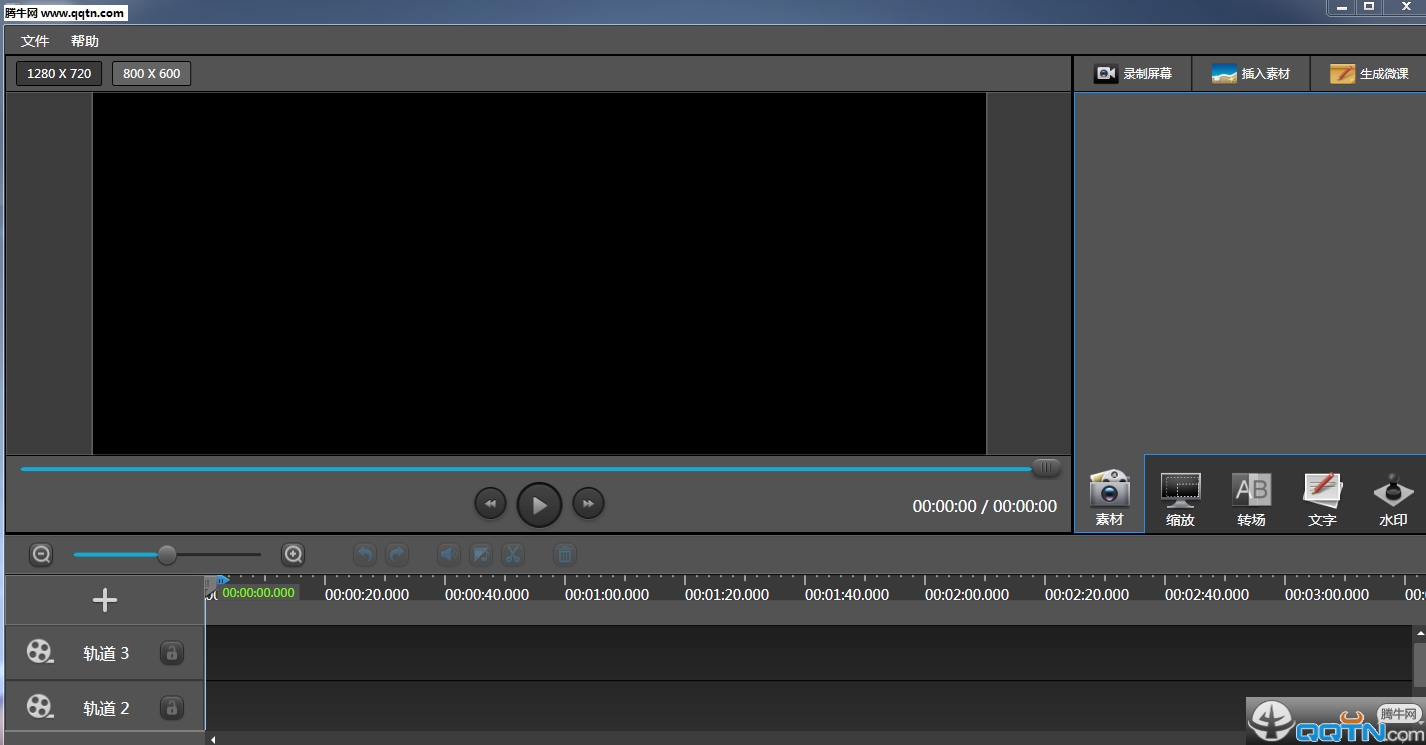Click the 00:01:00.000 mark on timeline ruler
Screen dimensions: 1426x745
click(607, 594)
